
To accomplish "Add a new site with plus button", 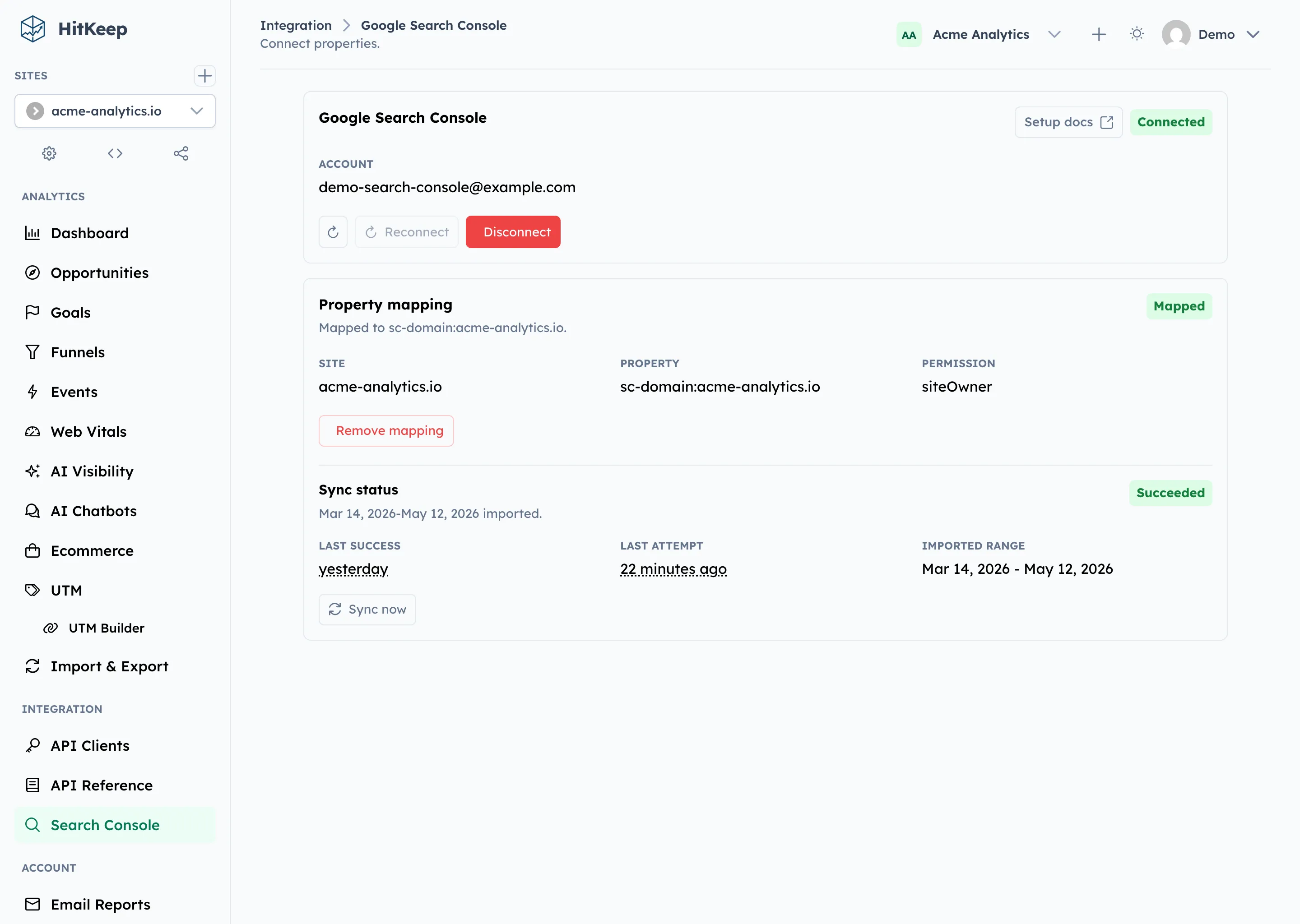I will coord(204,76).
